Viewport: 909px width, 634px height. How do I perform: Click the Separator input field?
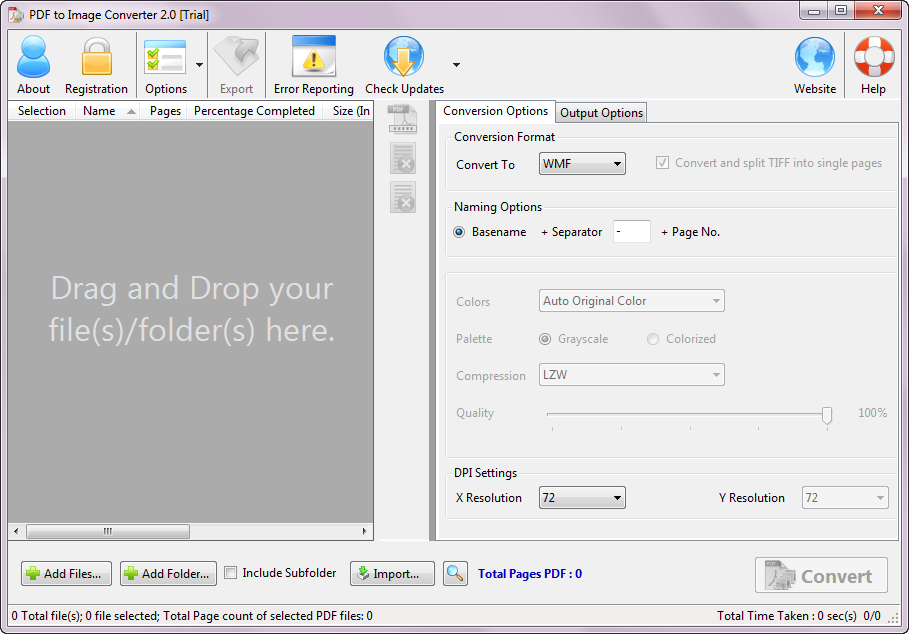click(632, 232)
